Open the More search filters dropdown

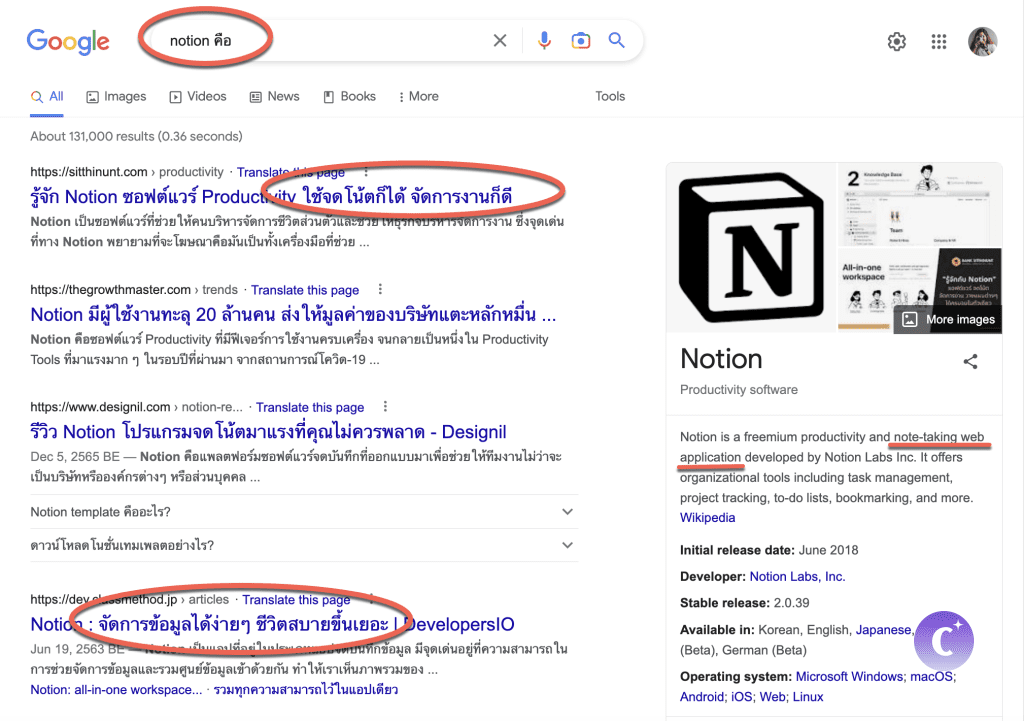click(418, 97)
